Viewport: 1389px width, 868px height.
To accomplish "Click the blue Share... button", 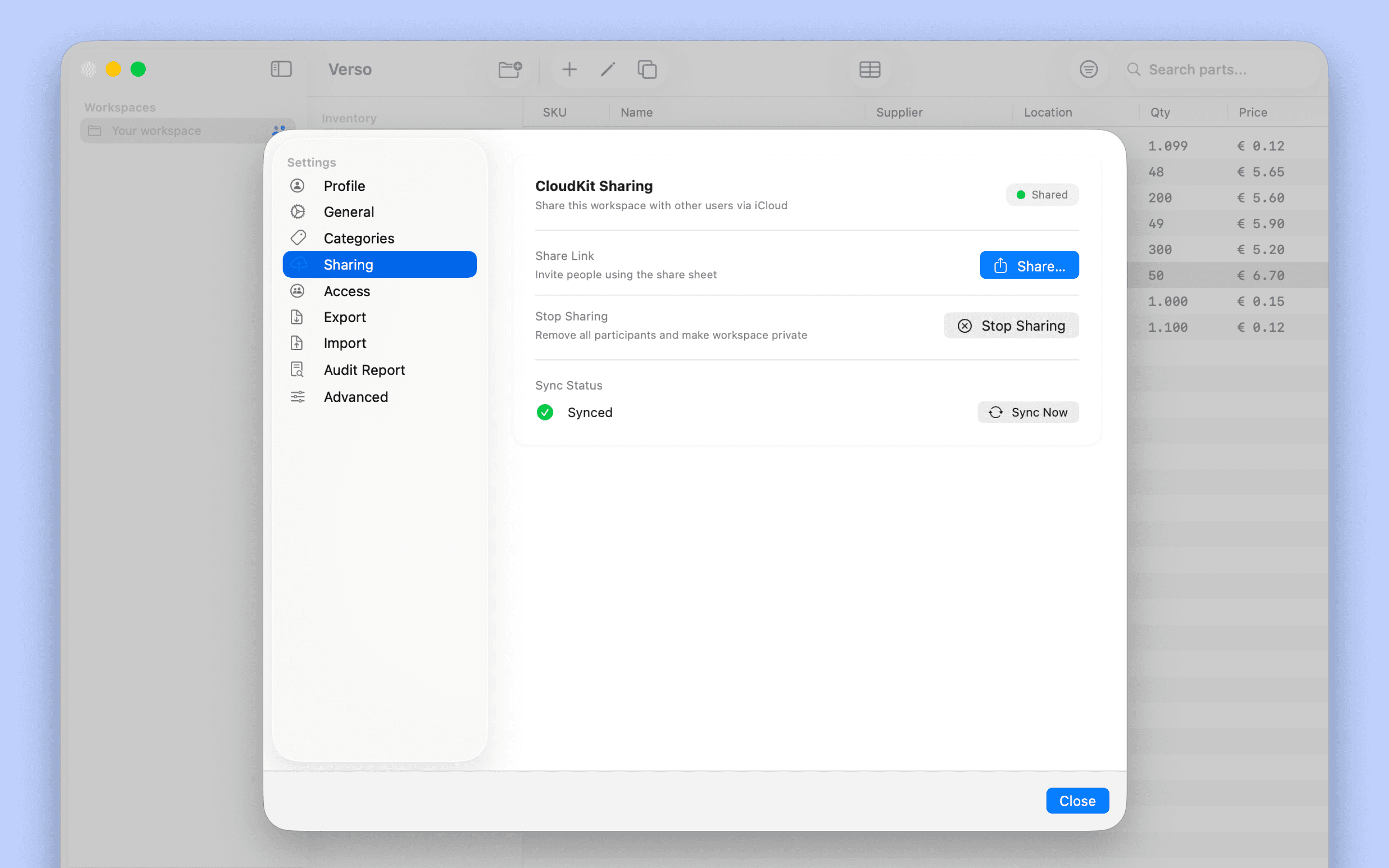I will [1029, 265].
